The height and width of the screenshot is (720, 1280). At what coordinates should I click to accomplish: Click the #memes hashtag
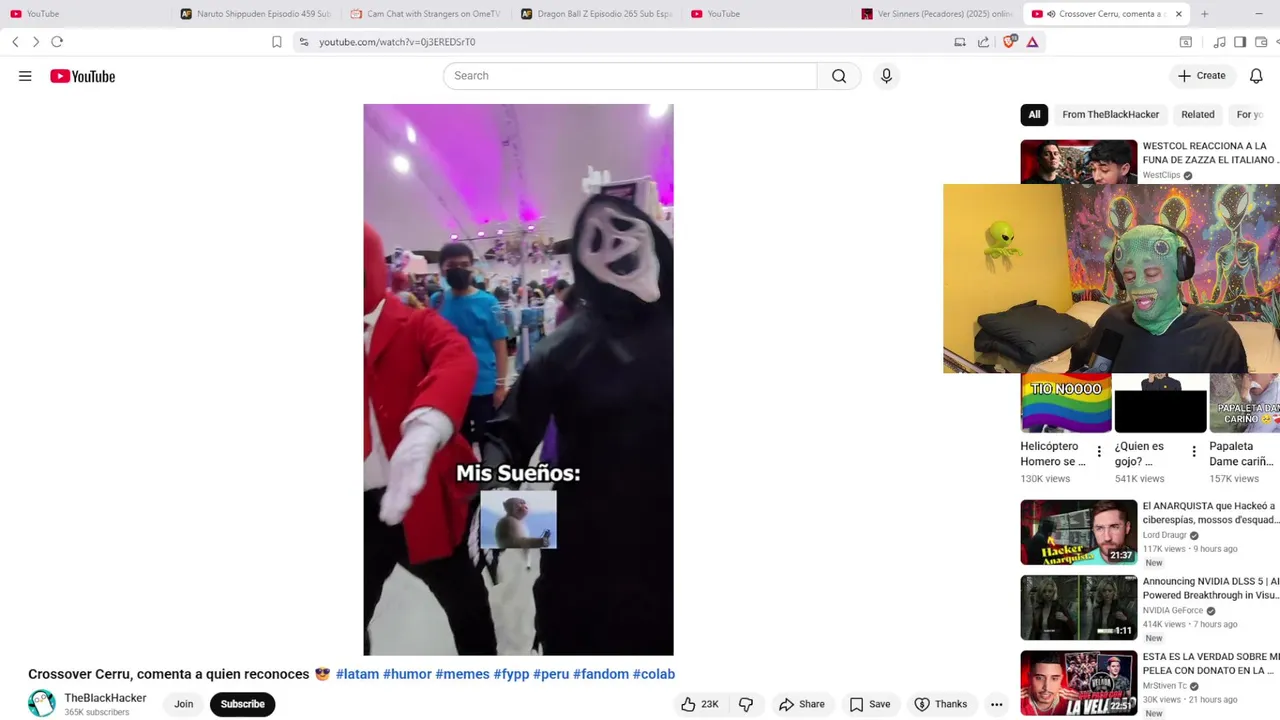[x=462, y=674]
